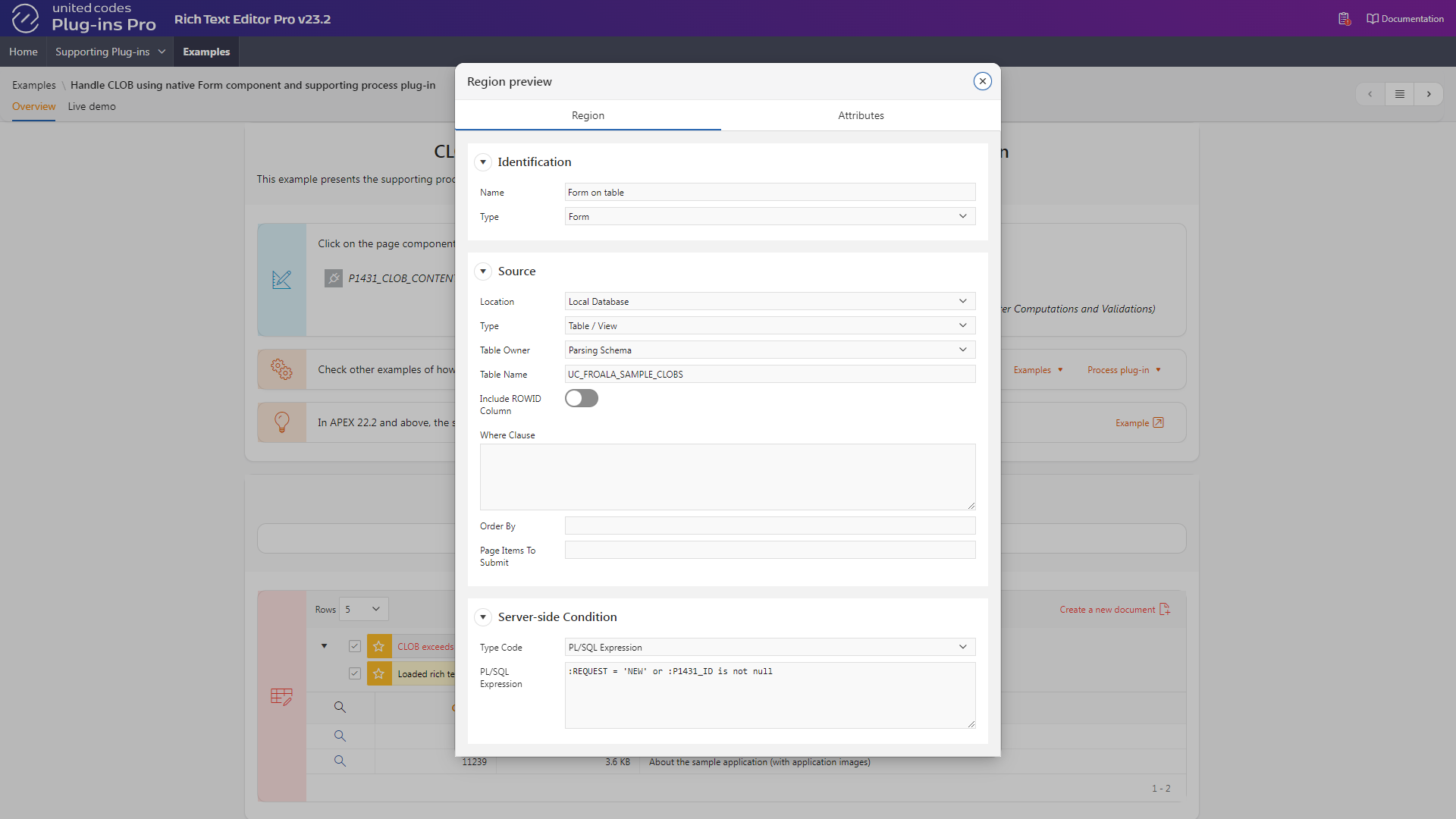Screen dimensions: 1456x819
Task: Open the Examples dropdown link in card
Action: 1038,370
